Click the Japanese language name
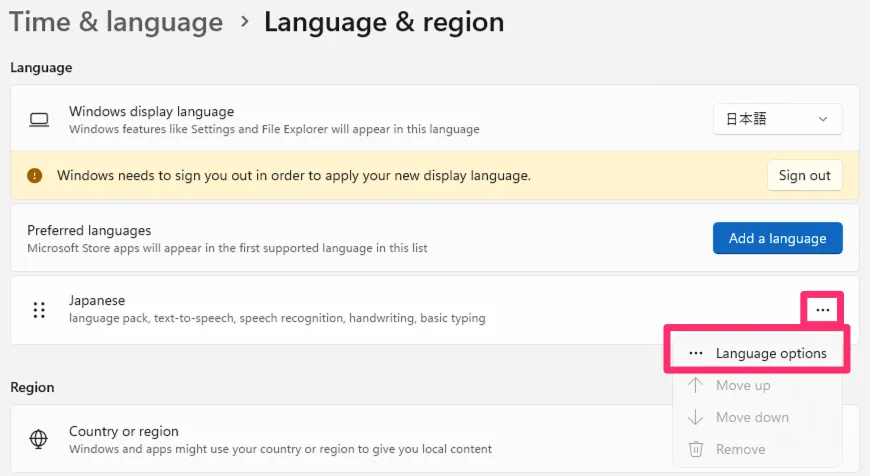This screenshot has height=476, width=870. (x=97, y=300)
